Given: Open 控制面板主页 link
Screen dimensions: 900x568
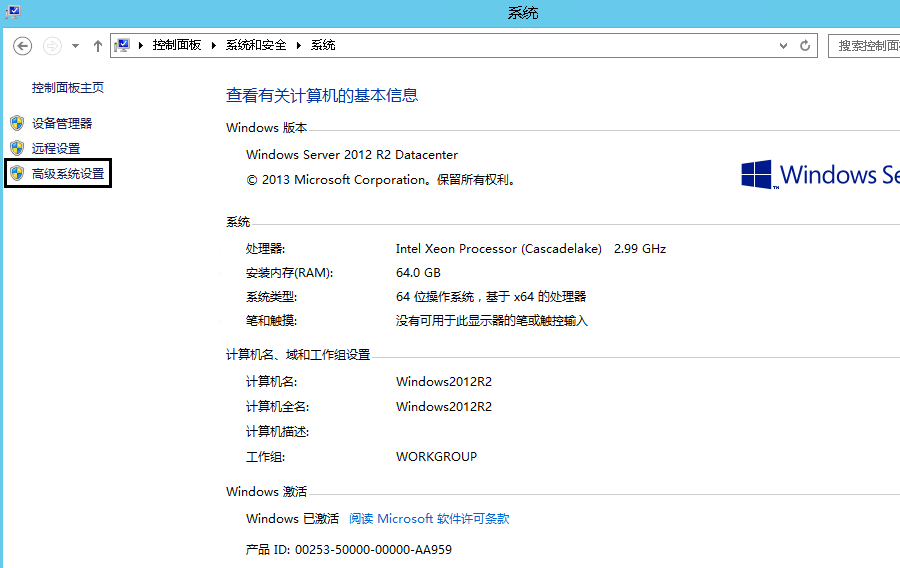Looking at the screenshot, I should tap(68, 88).
